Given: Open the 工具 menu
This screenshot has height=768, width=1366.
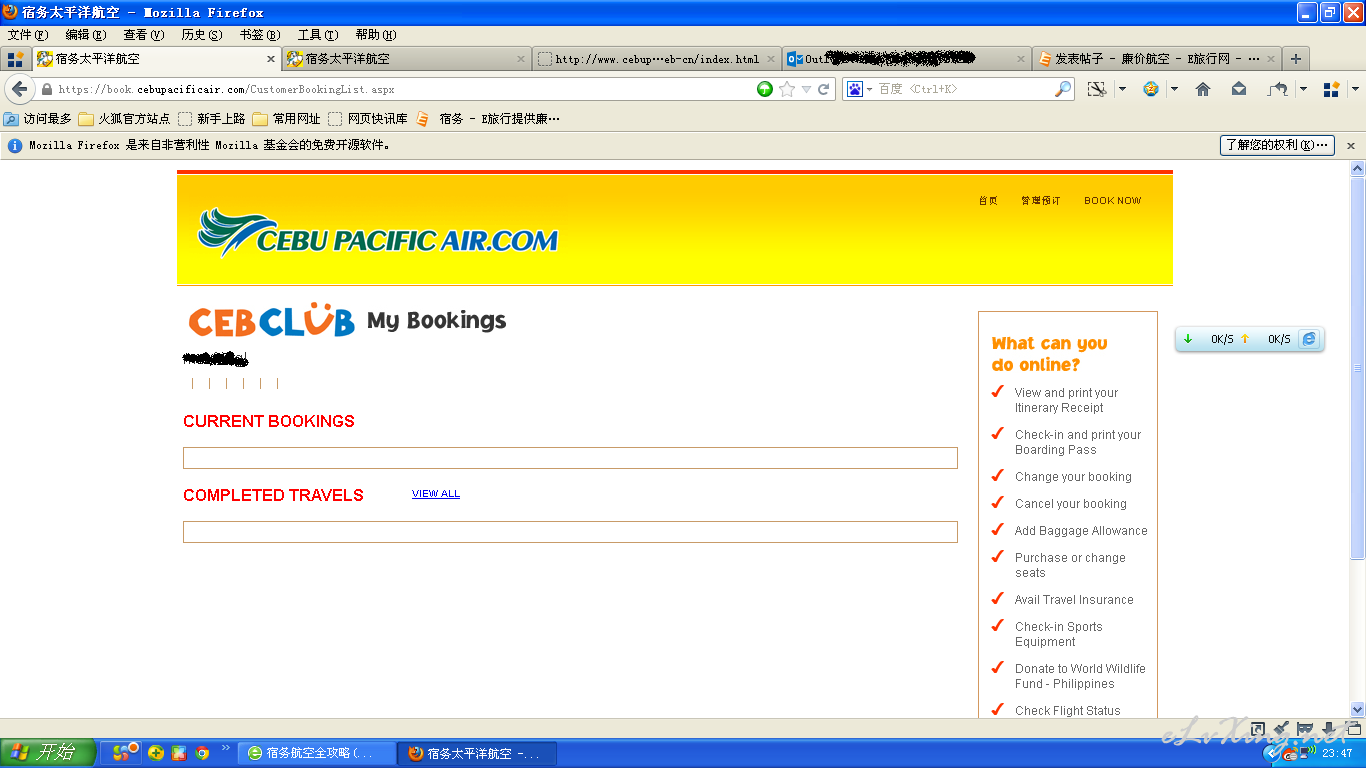Looking at the screenshot, I should tap(318, 35).
